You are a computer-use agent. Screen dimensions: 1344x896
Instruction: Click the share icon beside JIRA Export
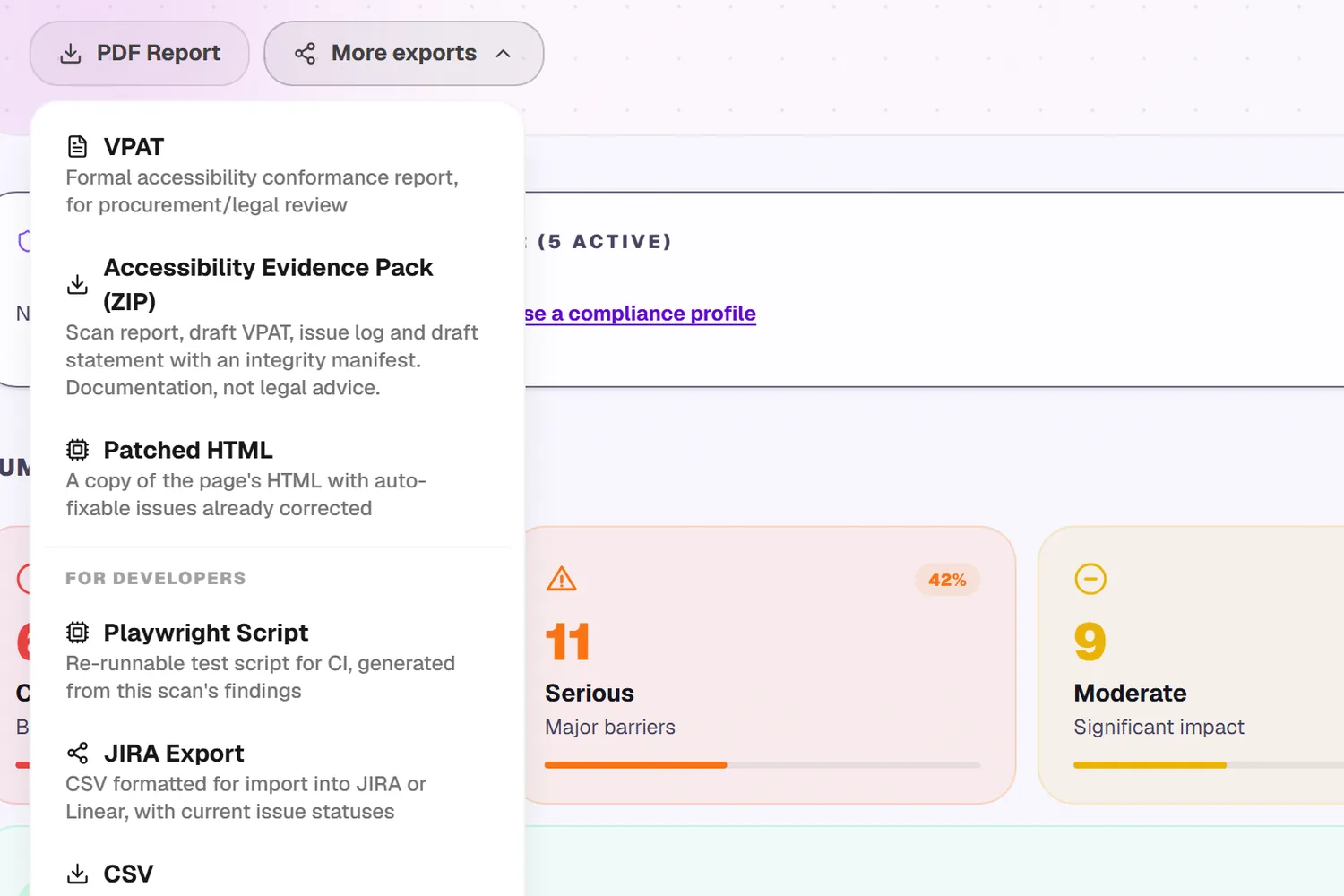pyautogui.click(x=78, y=753)
